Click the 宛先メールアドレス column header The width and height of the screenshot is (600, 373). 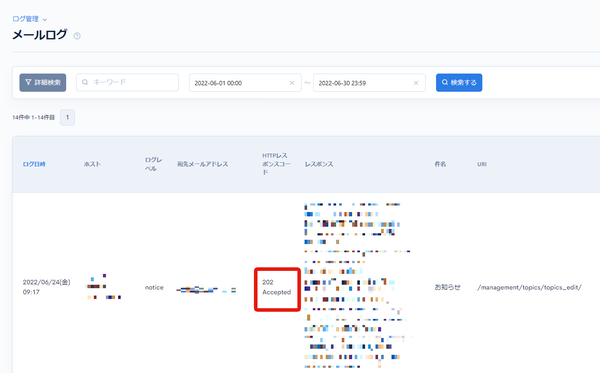click(202, 164)
